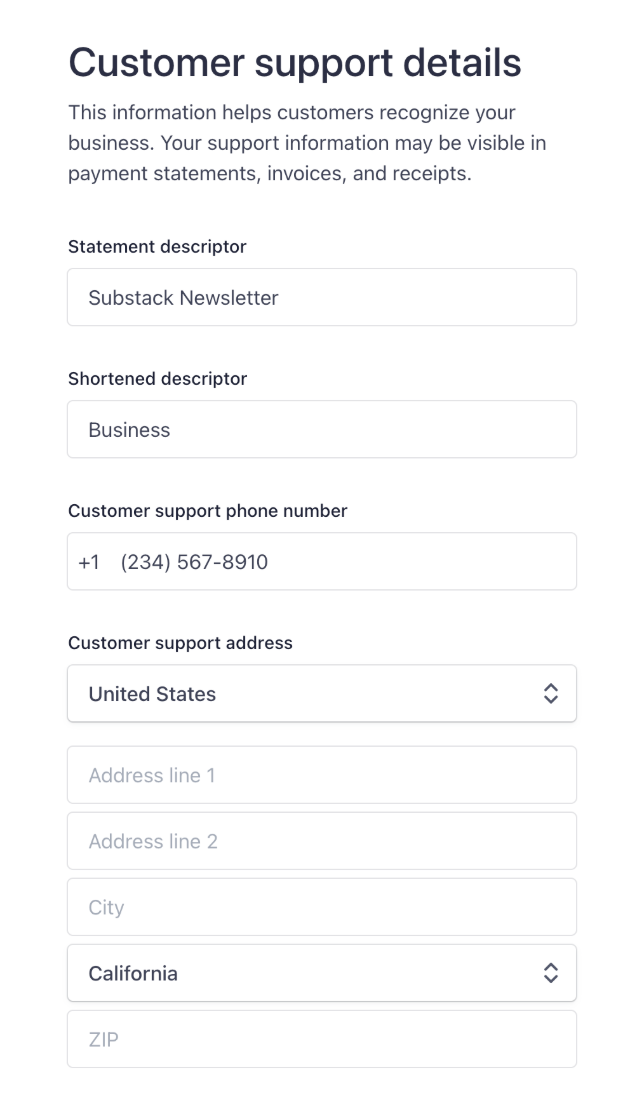Image resolution: width=624 pixels, height=1102 pixels.
Task: Select the text Substack Newsletter in the descriptor field
Action: tap(185, 297)
